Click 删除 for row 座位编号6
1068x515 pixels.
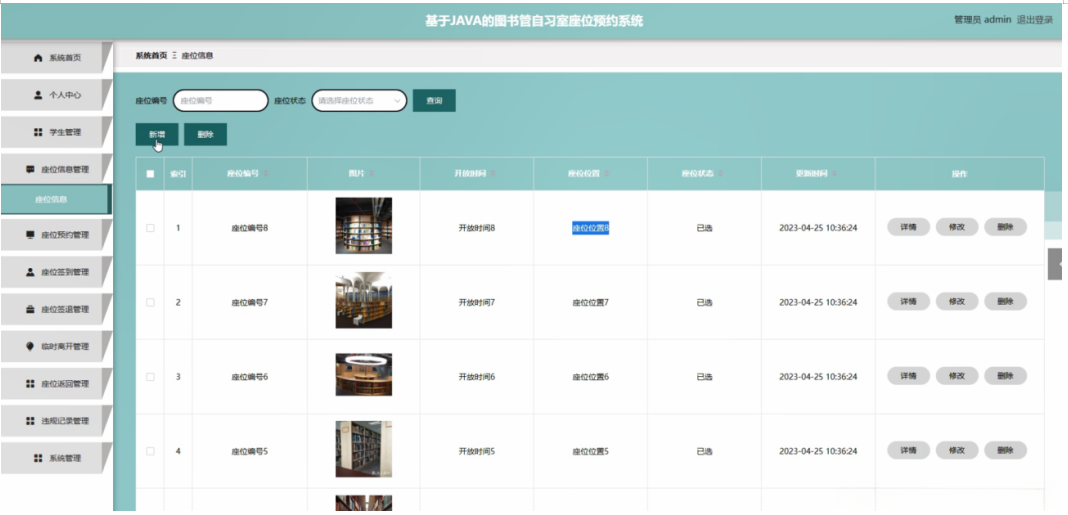click(1005, 376)
